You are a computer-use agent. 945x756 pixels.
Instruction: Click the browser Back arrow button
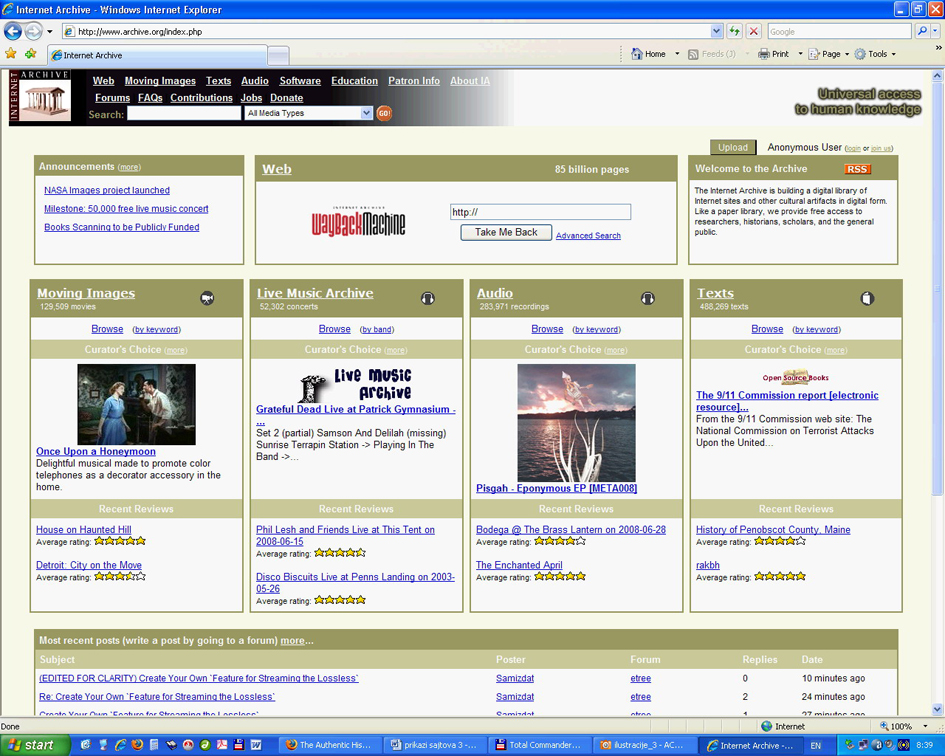[13, 32]
